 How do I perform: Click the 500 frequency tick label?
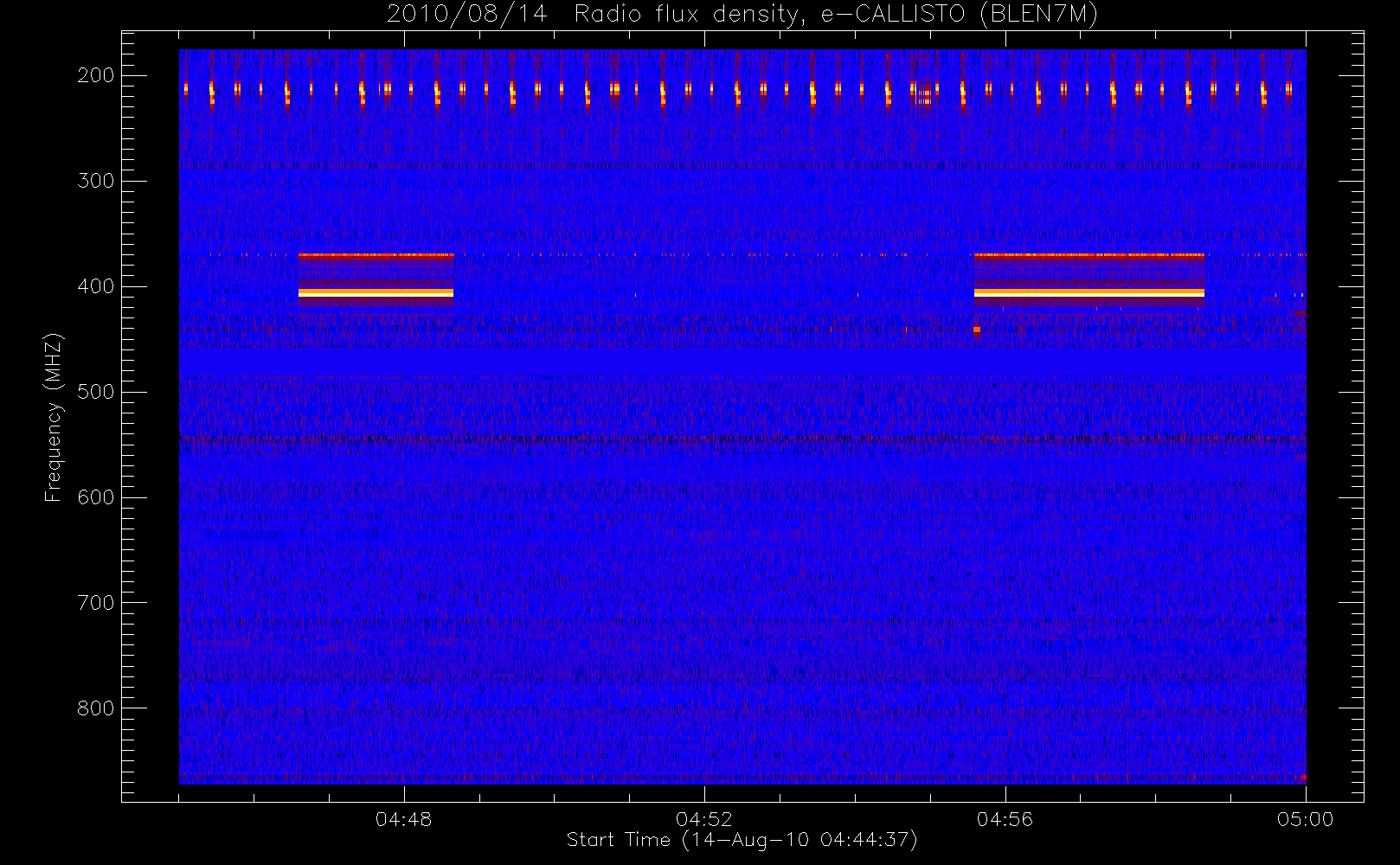tap(95, 392)
